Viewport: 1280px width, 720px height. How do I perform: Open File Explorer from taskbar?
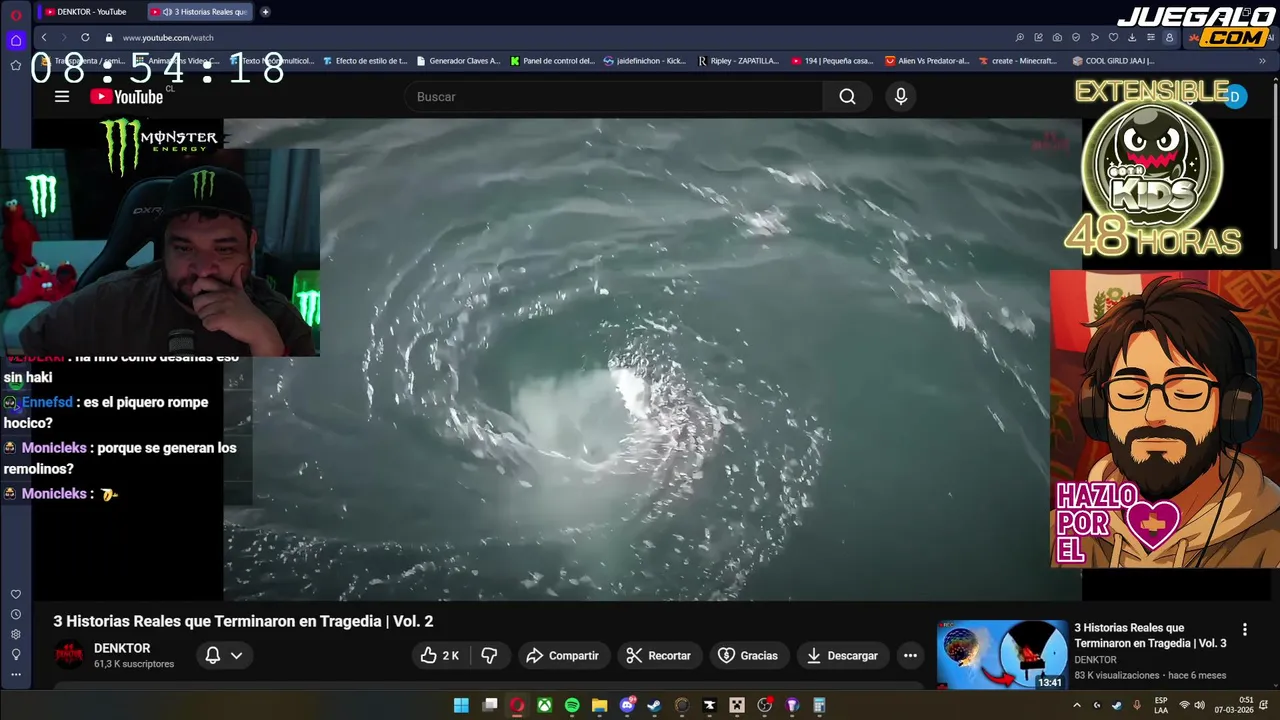(x=599, y=705)
